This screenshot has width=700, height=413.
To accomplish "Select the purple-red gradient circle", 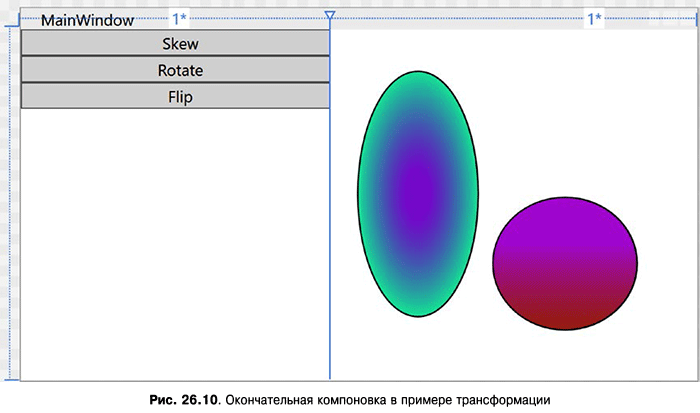I will point(565,263).
